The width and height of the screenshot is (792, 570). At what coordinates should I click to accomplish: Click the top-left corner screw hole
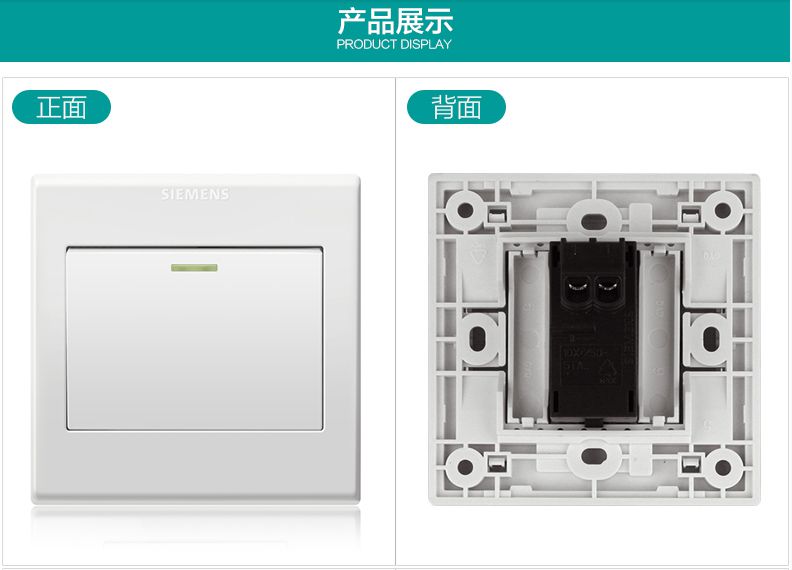(465, 210)
